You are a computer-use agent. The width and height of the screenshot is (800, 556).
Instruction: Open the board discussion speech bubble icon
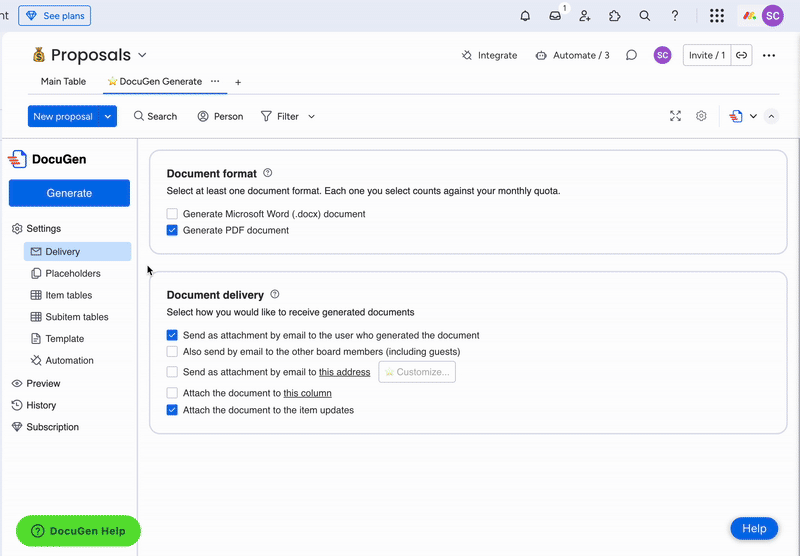tap(631, 55)
